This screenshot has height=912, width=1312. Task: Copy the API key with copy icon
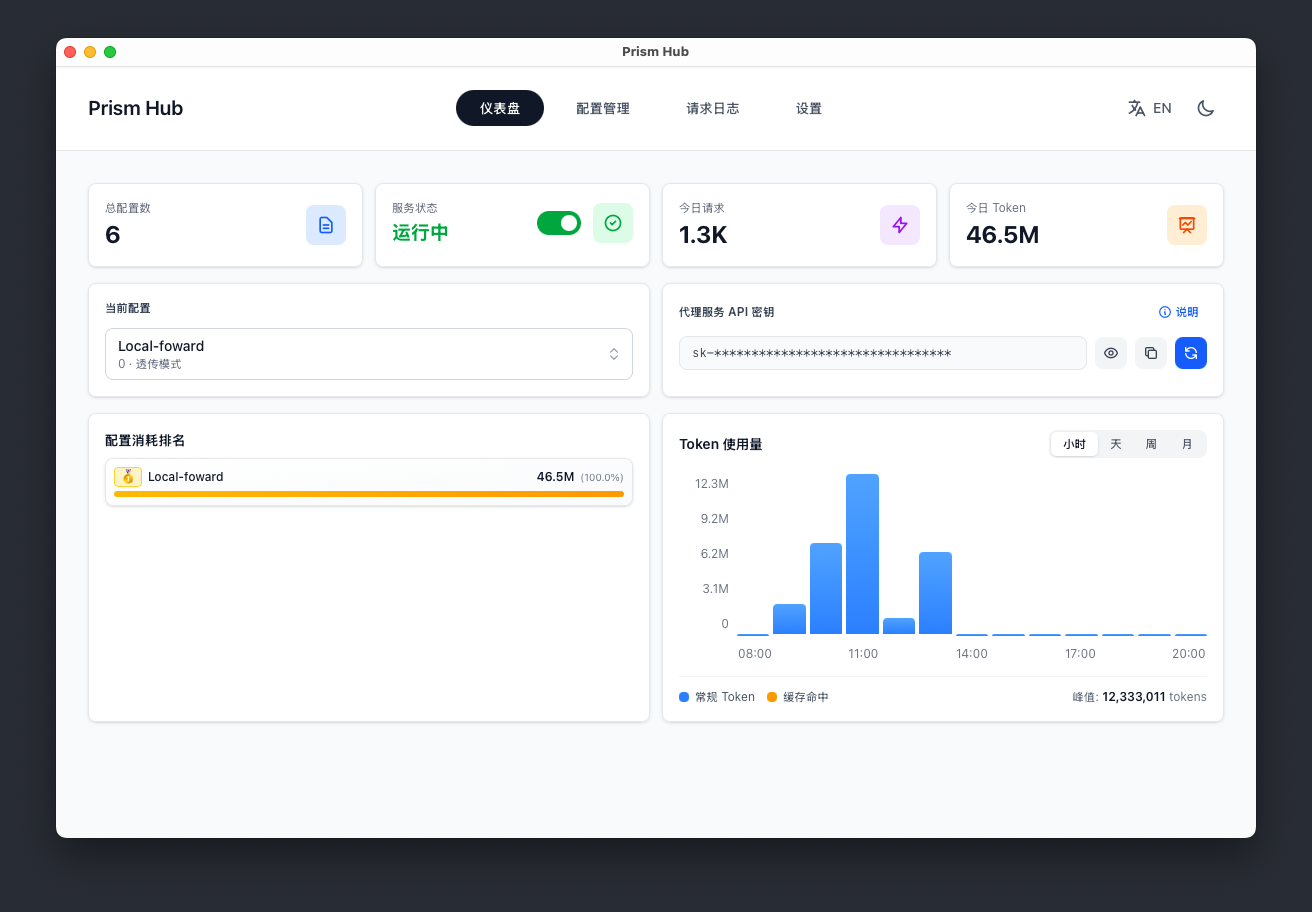click(x=1150, y=353)
